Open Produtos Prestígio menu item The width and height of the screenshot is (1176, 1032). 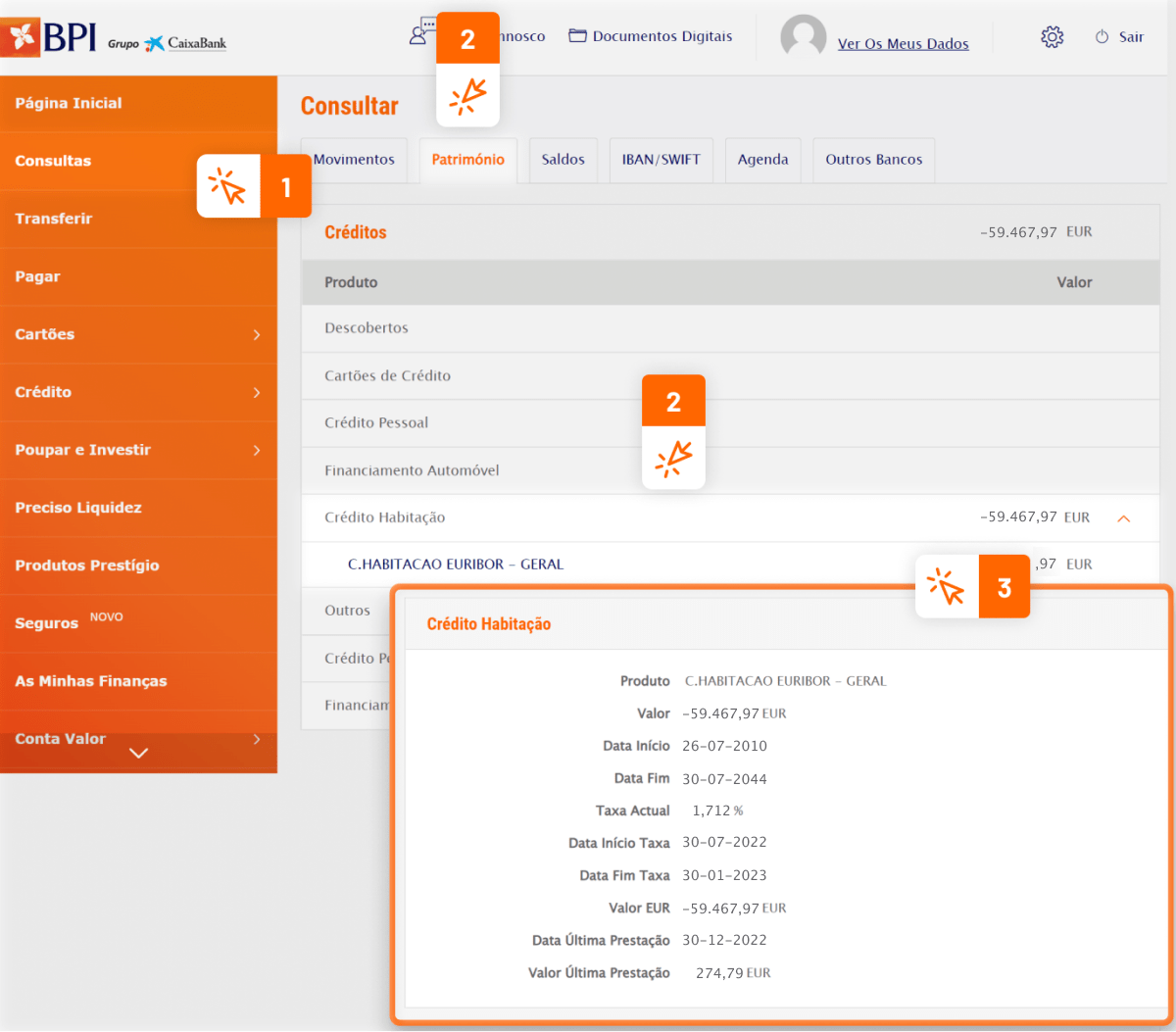tap(138, 566)
